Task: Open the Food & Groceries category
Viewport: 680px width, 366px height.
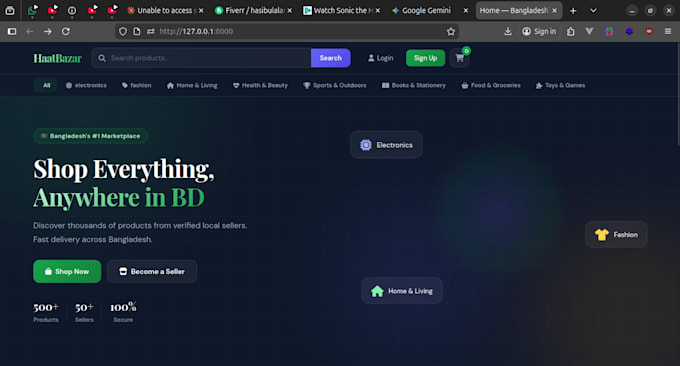Action: (491, 85)
